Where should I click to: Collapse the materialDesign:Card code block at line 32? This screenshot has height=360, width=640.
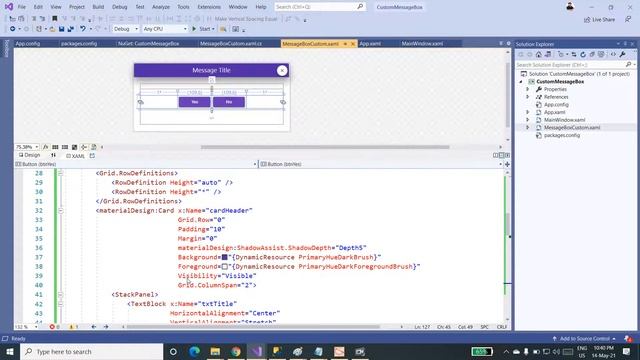pos(60,211)
